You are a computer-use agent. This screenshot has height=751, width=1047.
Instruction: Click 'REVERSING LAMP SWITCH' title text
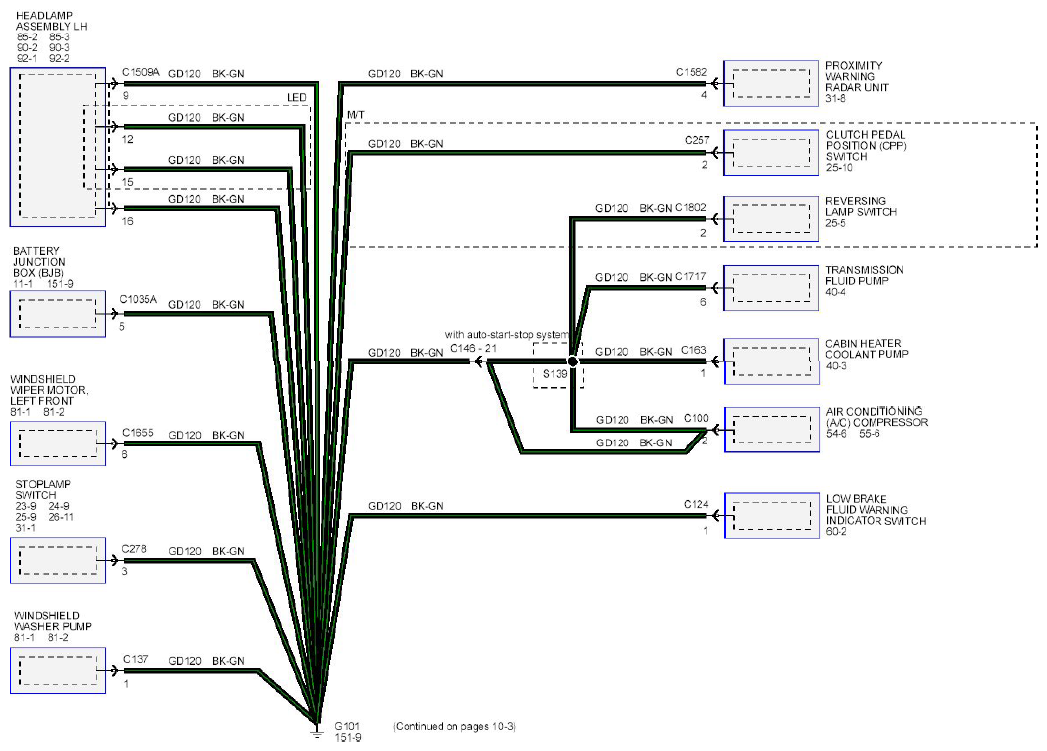[861, 206]
